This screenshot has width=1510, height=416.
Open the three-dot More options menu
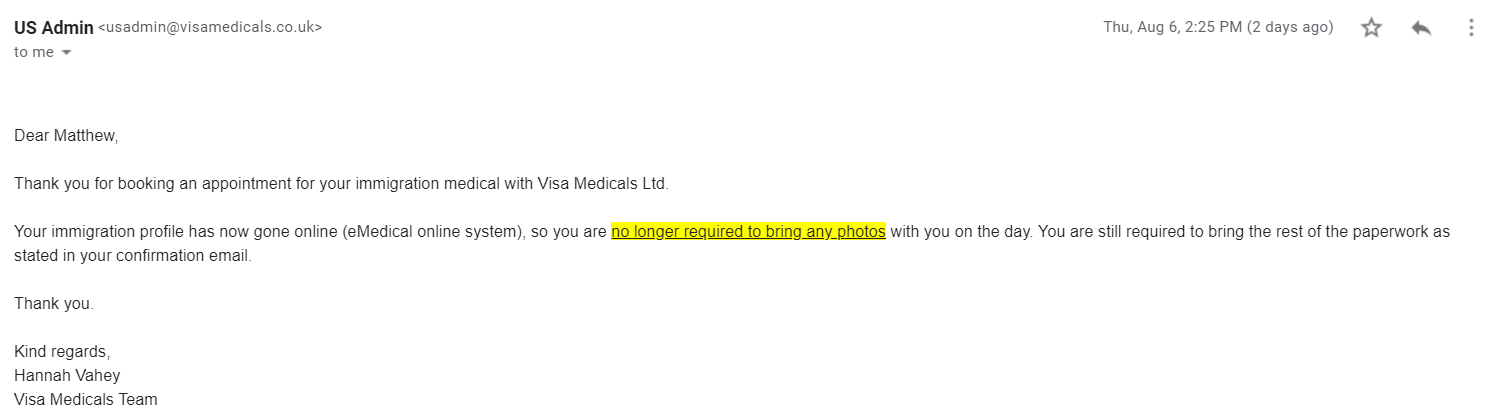click(1471, 28)
